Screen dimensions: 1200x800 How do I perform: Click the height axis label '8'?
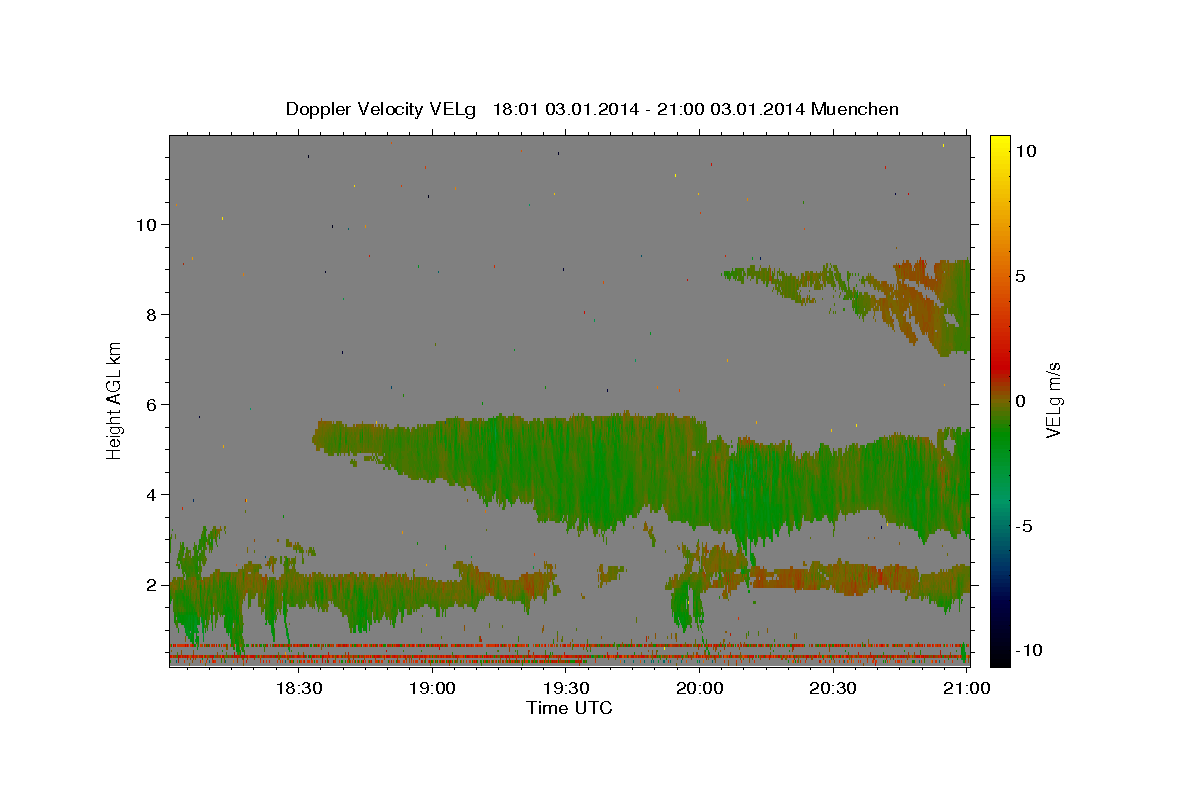point(153,315)
